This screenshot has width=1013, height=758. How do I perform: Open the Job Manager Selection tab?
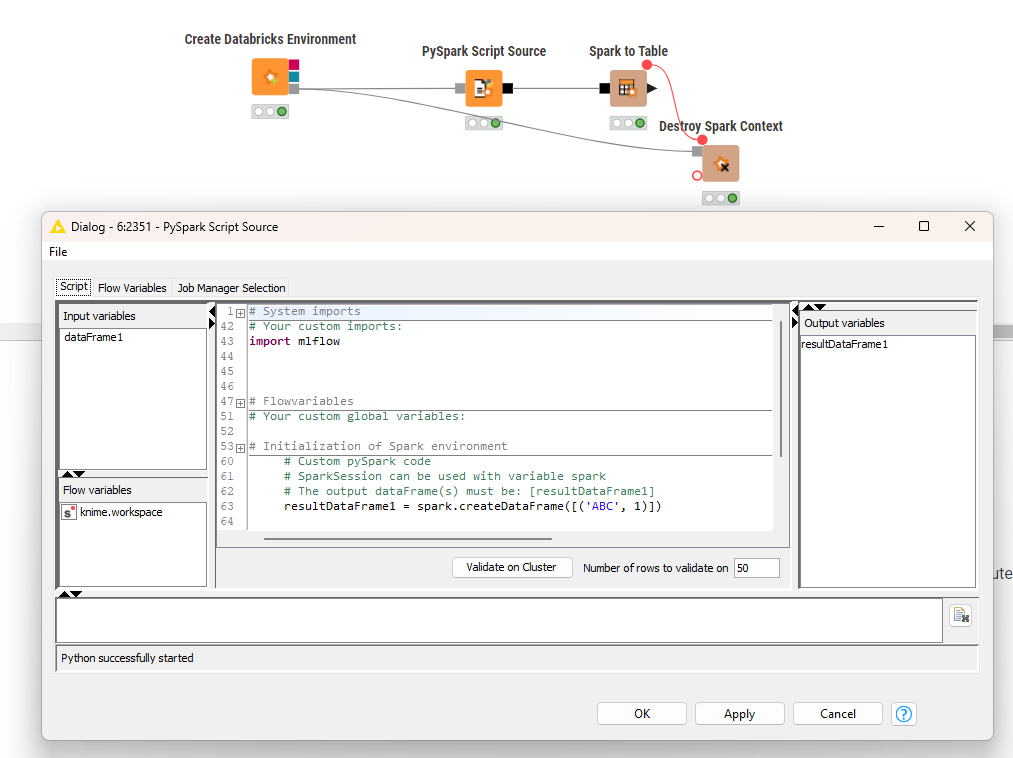click(x=231, y=288)
